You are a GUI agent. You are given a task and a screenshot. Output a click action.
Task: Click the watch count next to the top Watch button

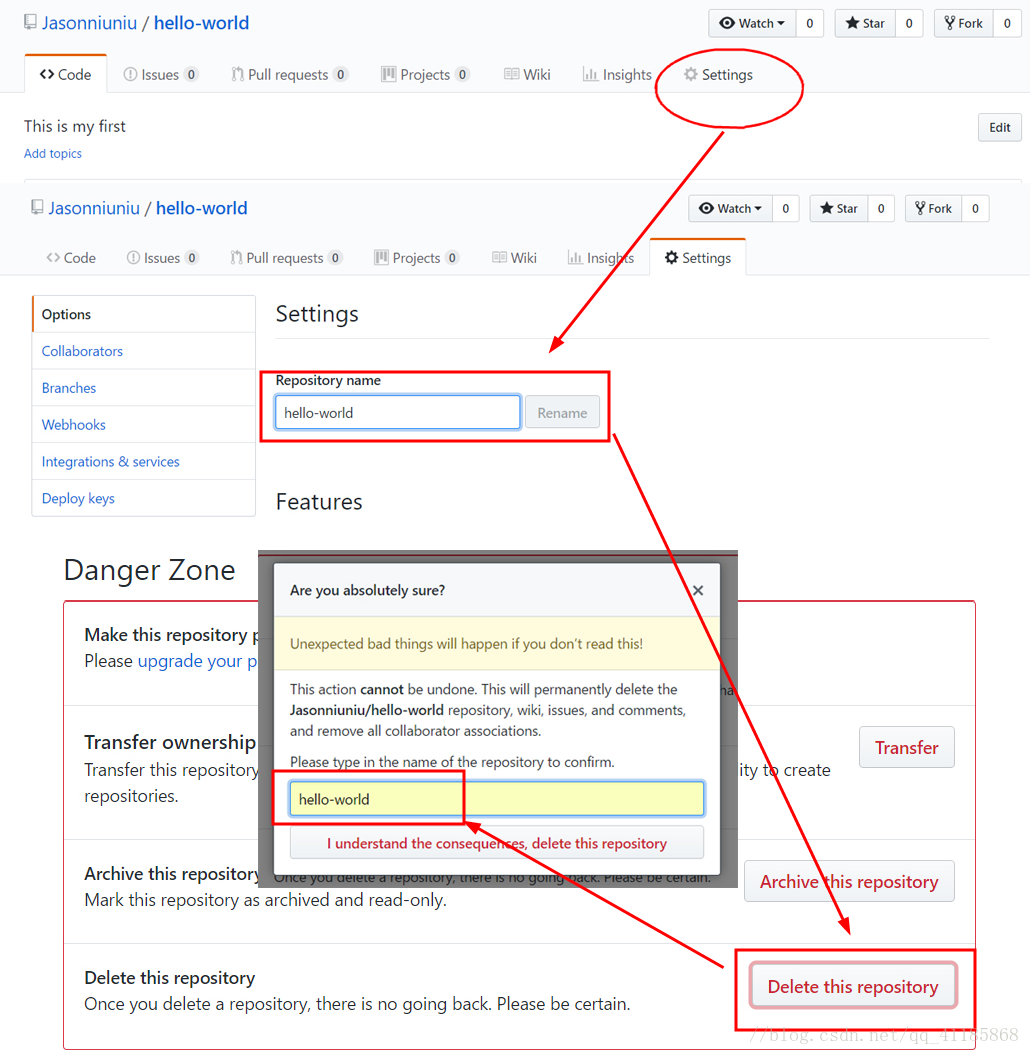(x=810, y=24)
